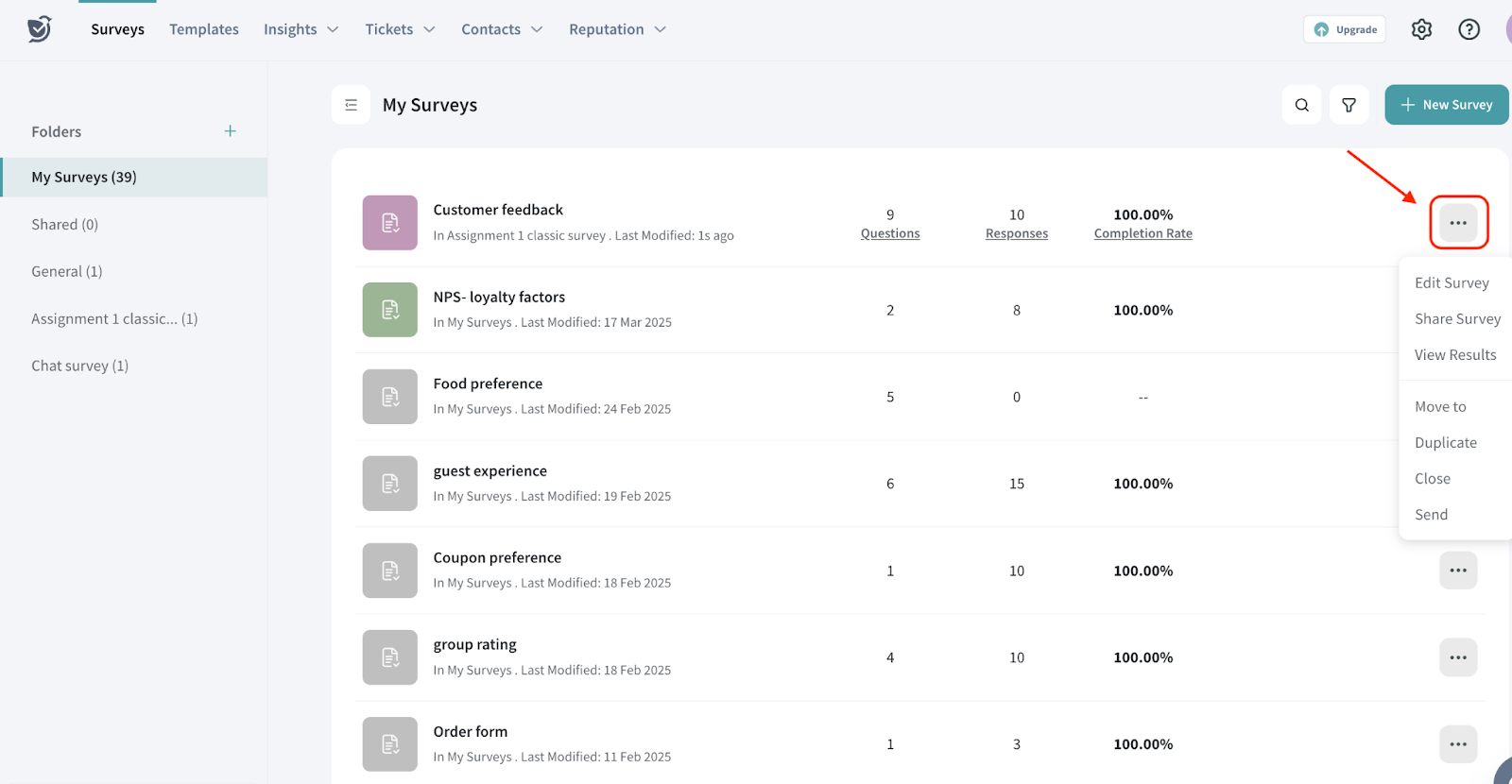
Task: Click the New Survey button
Action: click(x=1446, y=105)
